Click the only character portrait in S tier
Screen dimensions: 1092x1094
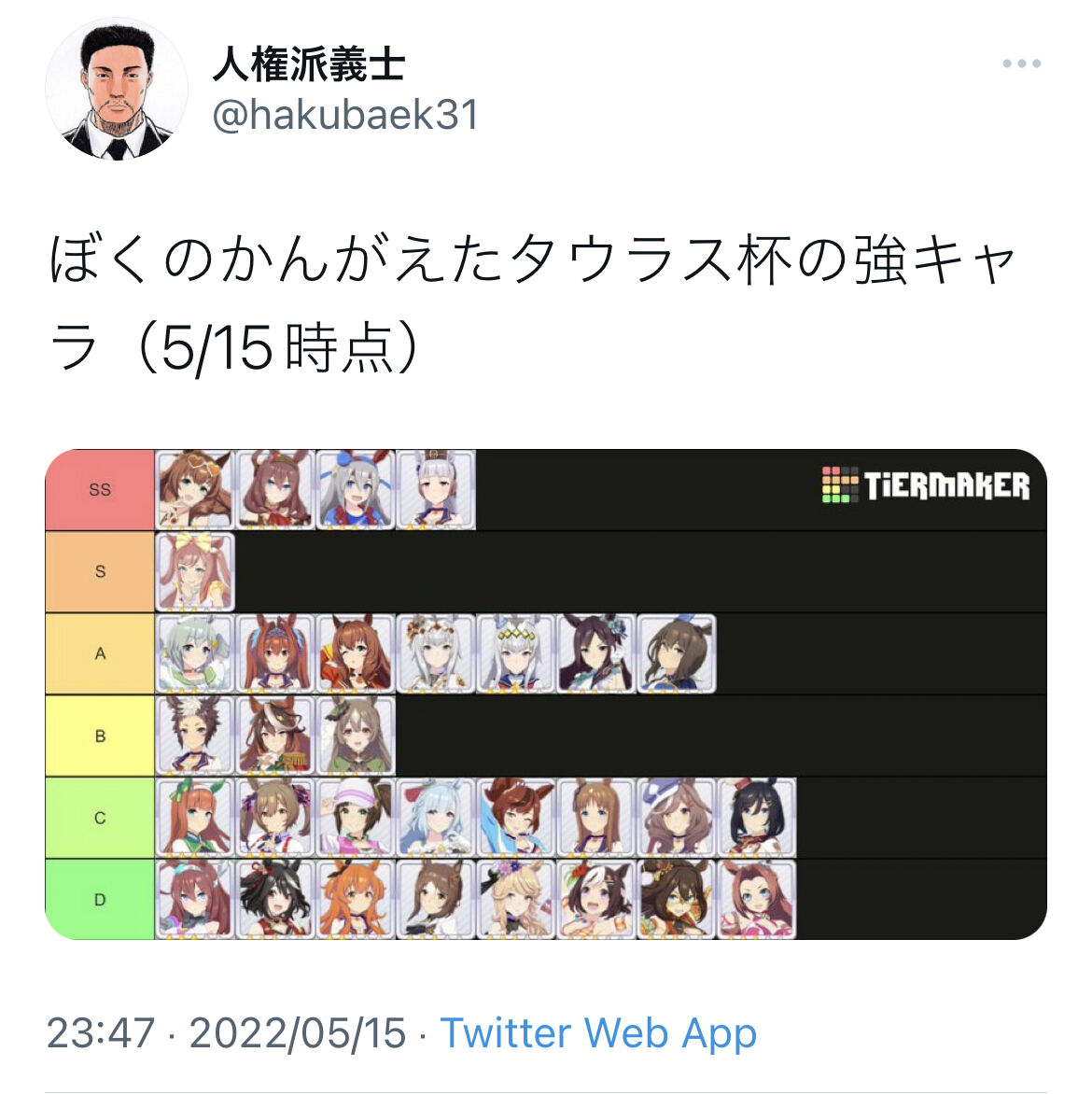click(x=195, y=572)
